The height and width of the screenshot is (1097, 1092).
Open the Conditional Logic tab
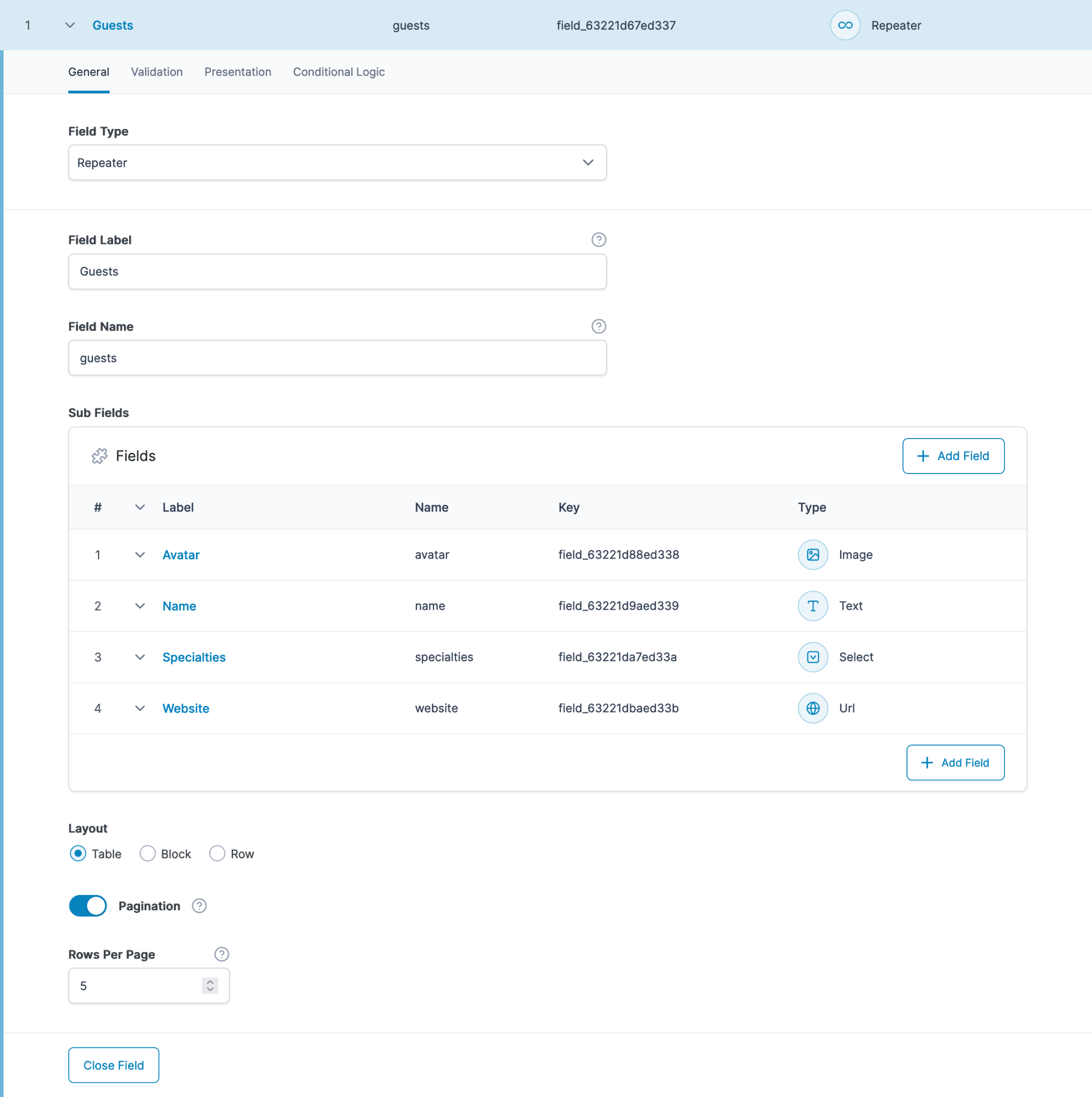tap(338, 72)
